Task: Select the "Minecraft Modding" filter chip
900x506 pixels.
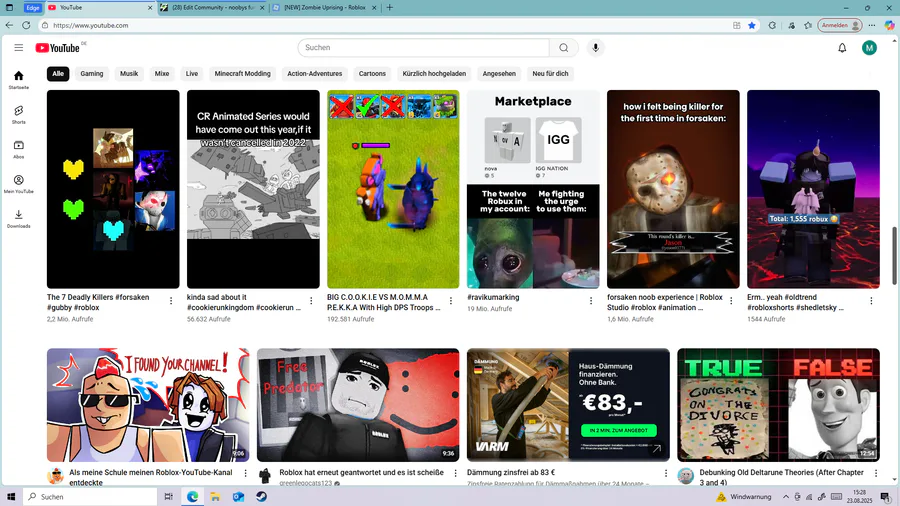Action: point(242,73)
